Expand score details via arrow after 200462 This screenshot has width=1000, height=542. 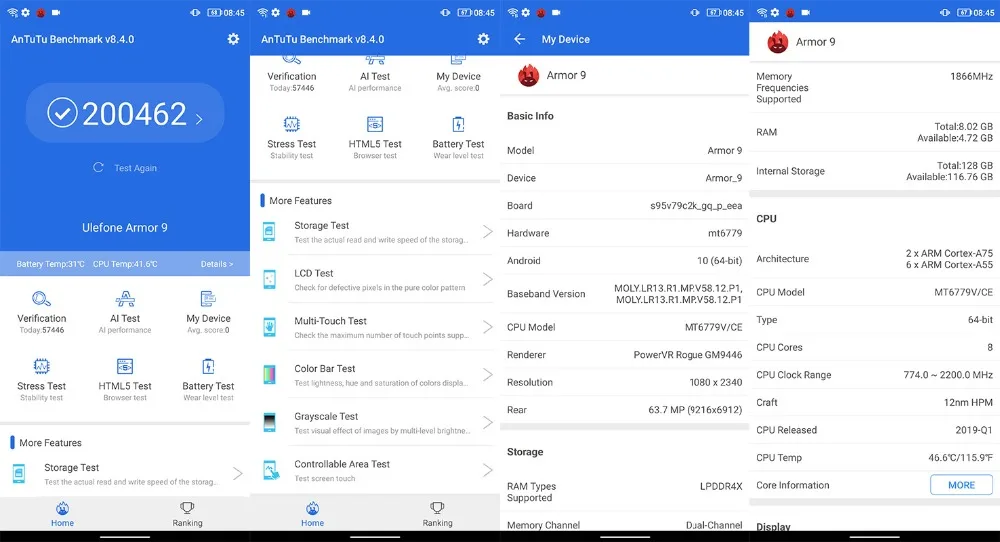(x=199, y=119)
